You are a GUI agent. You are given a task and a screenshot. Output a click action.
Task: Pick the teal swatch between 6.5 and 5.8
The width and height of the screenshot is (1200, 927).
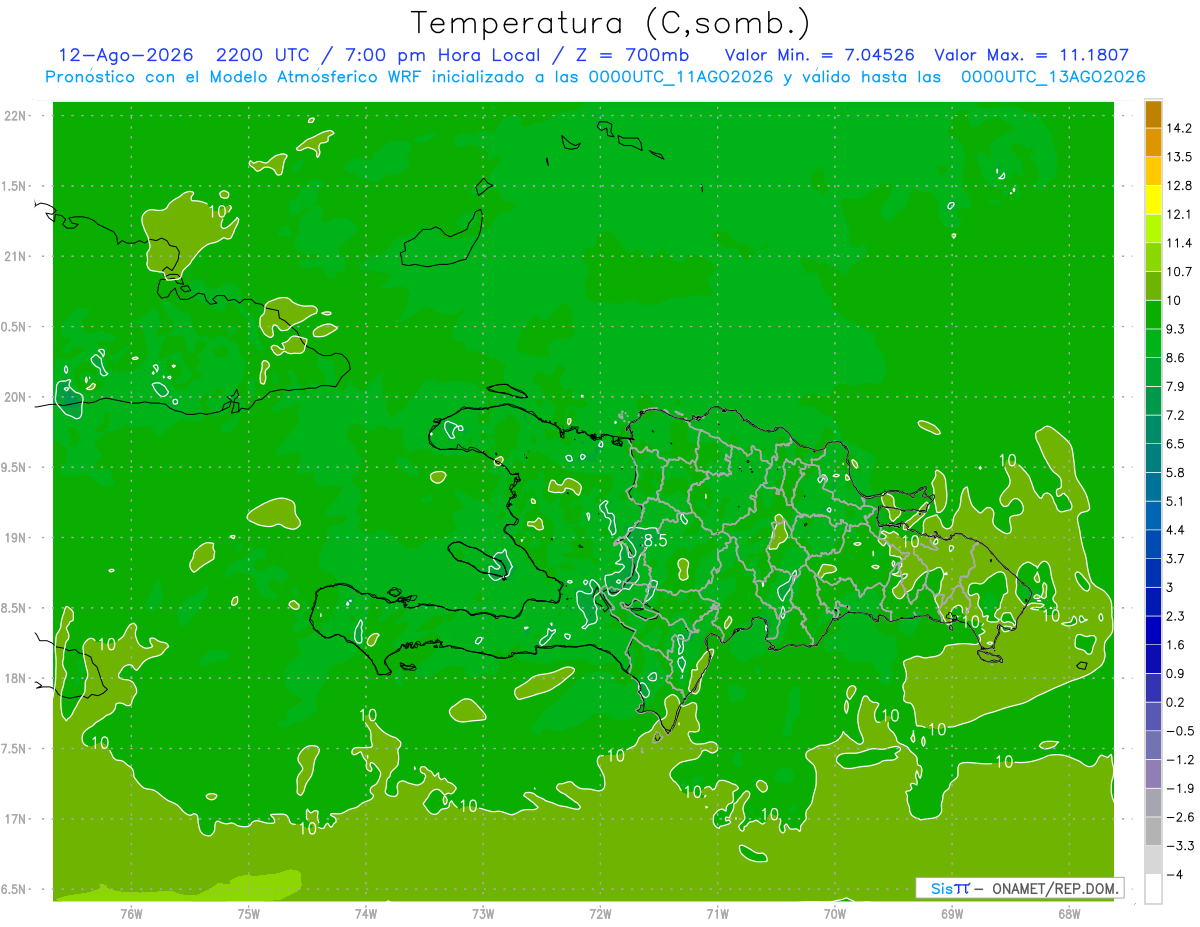pyautogui.click(x=1153, y=458)
